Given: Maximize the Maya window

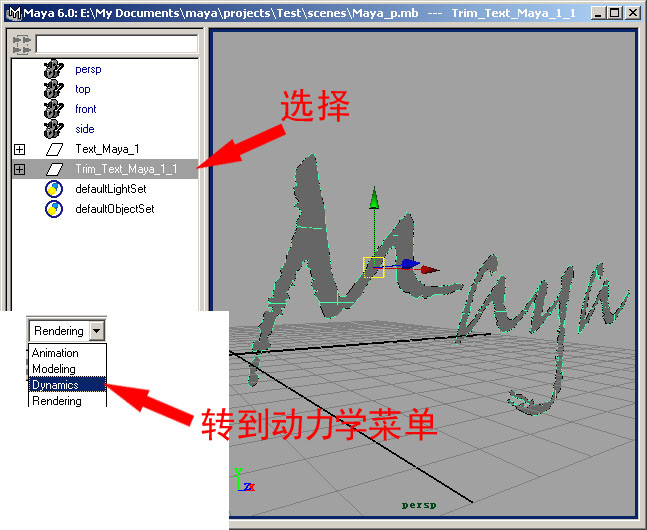Looking at the screenshot, I should click(614, 13).
